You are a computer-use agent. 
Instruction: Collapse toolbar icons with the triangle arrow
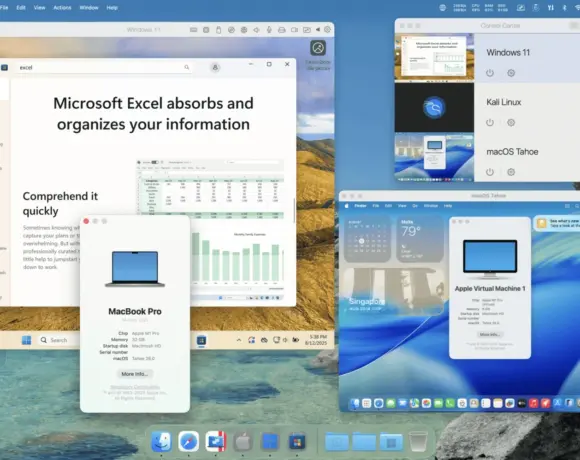click(318, 30)
